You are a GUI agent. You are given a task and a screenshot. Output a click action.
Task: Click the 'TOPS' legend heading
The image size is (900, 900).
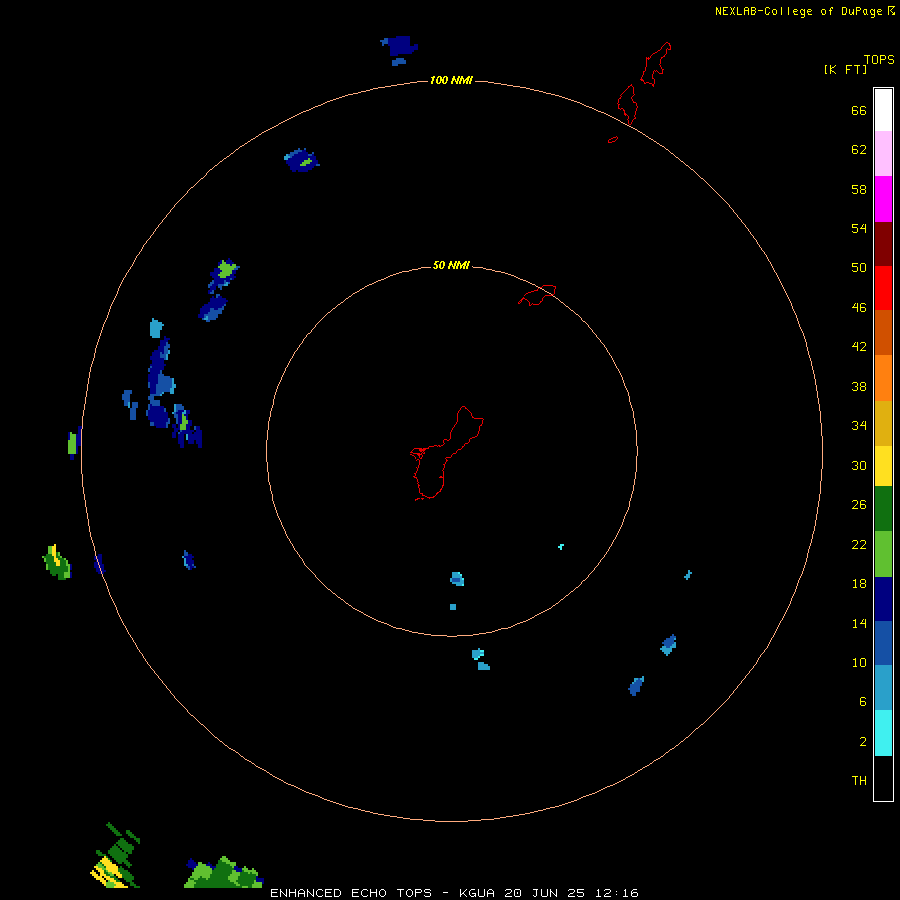[x=879, y=59]
